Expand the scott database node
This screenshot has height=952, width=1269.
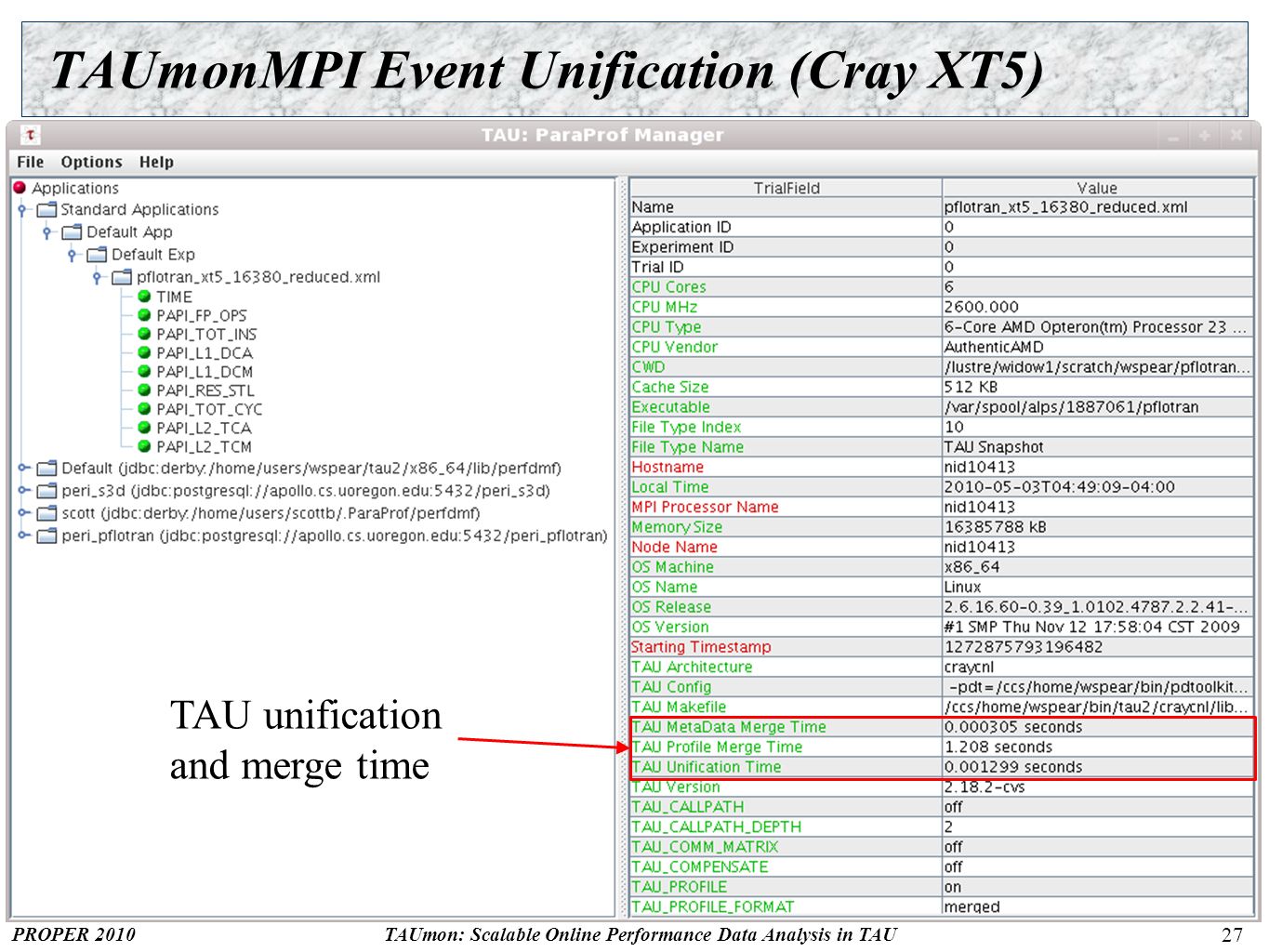click(24, 512)
